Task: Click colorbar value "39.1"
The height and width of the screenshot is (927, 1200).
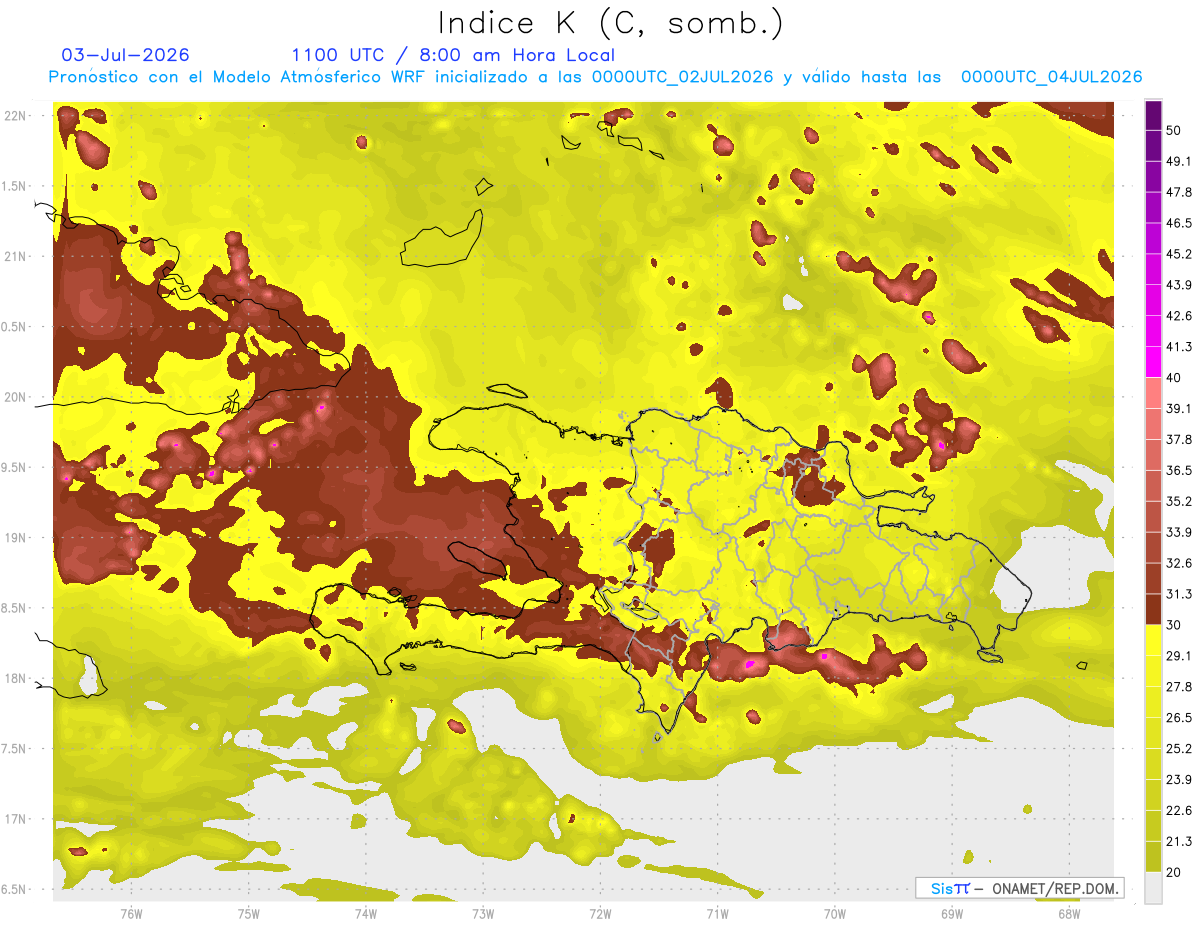Action: 1179,408
